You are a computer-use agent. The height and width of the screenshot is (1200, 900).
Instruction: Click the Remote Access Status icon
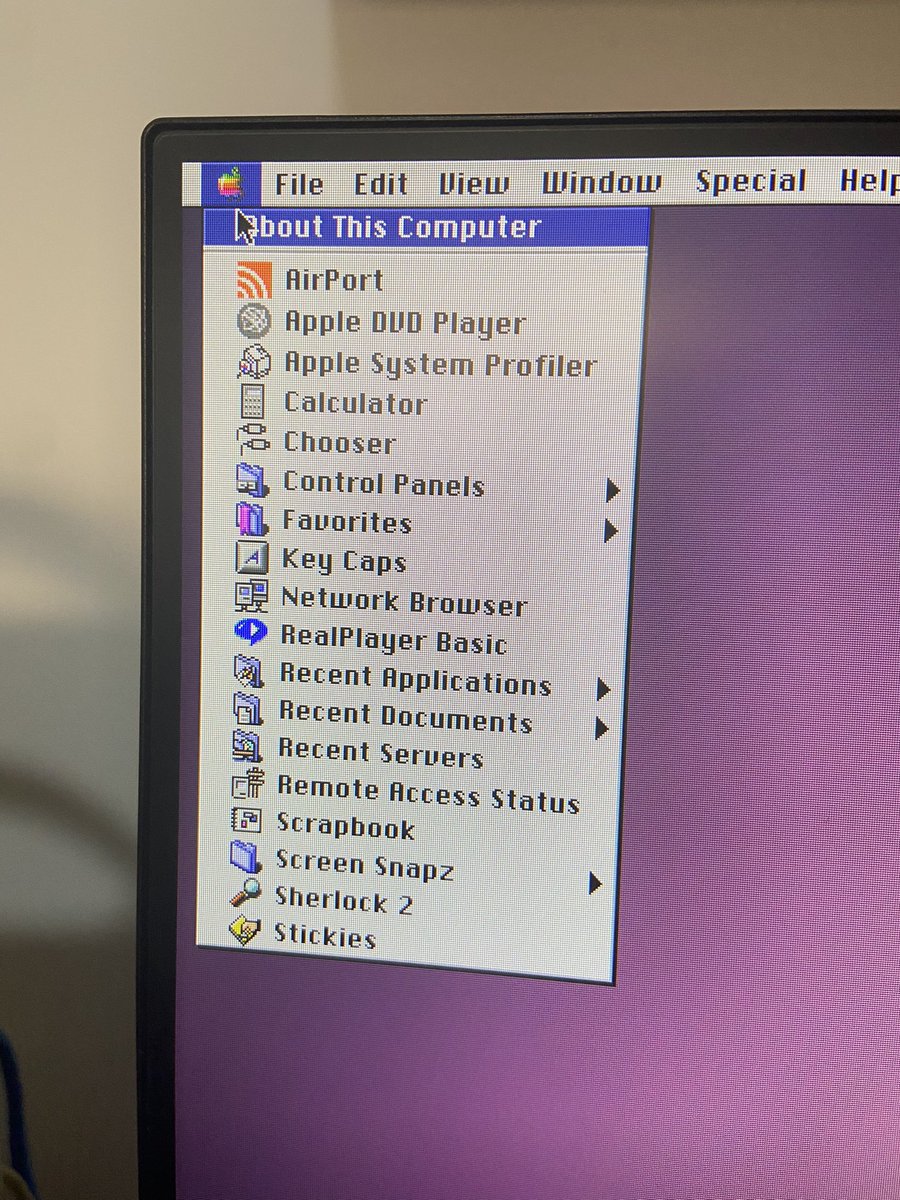tap(246, 785)
